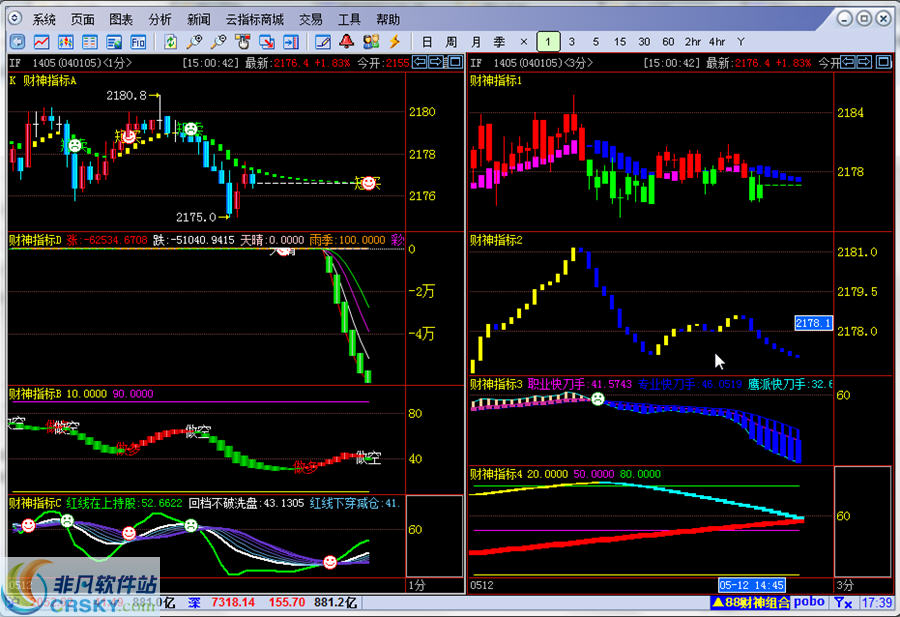This screenshot has width=900, height=617.
Task: Open the 系统 menu
Action: (x=44, y=20)
